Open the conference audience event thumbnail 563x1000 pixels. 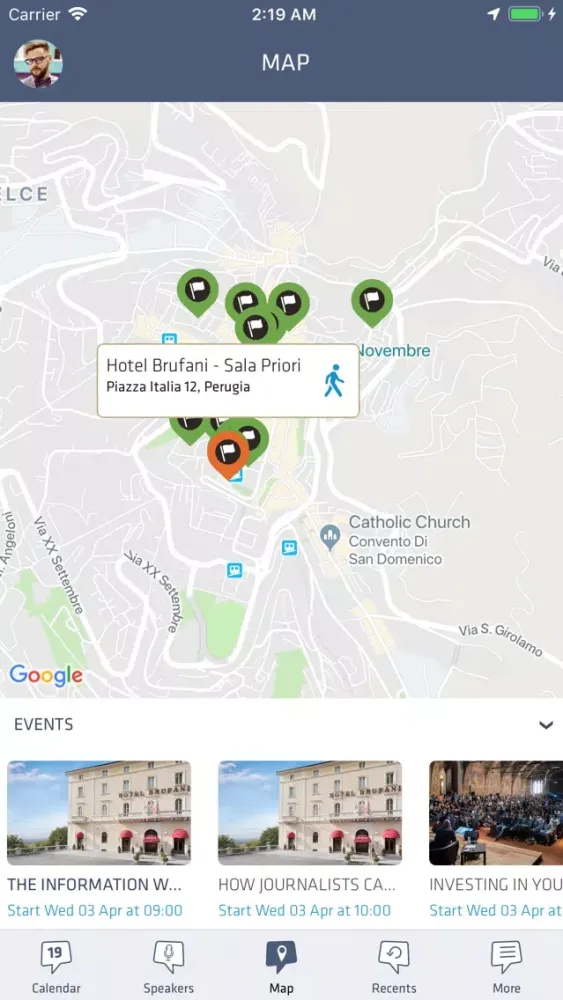(x=496, y=812)
